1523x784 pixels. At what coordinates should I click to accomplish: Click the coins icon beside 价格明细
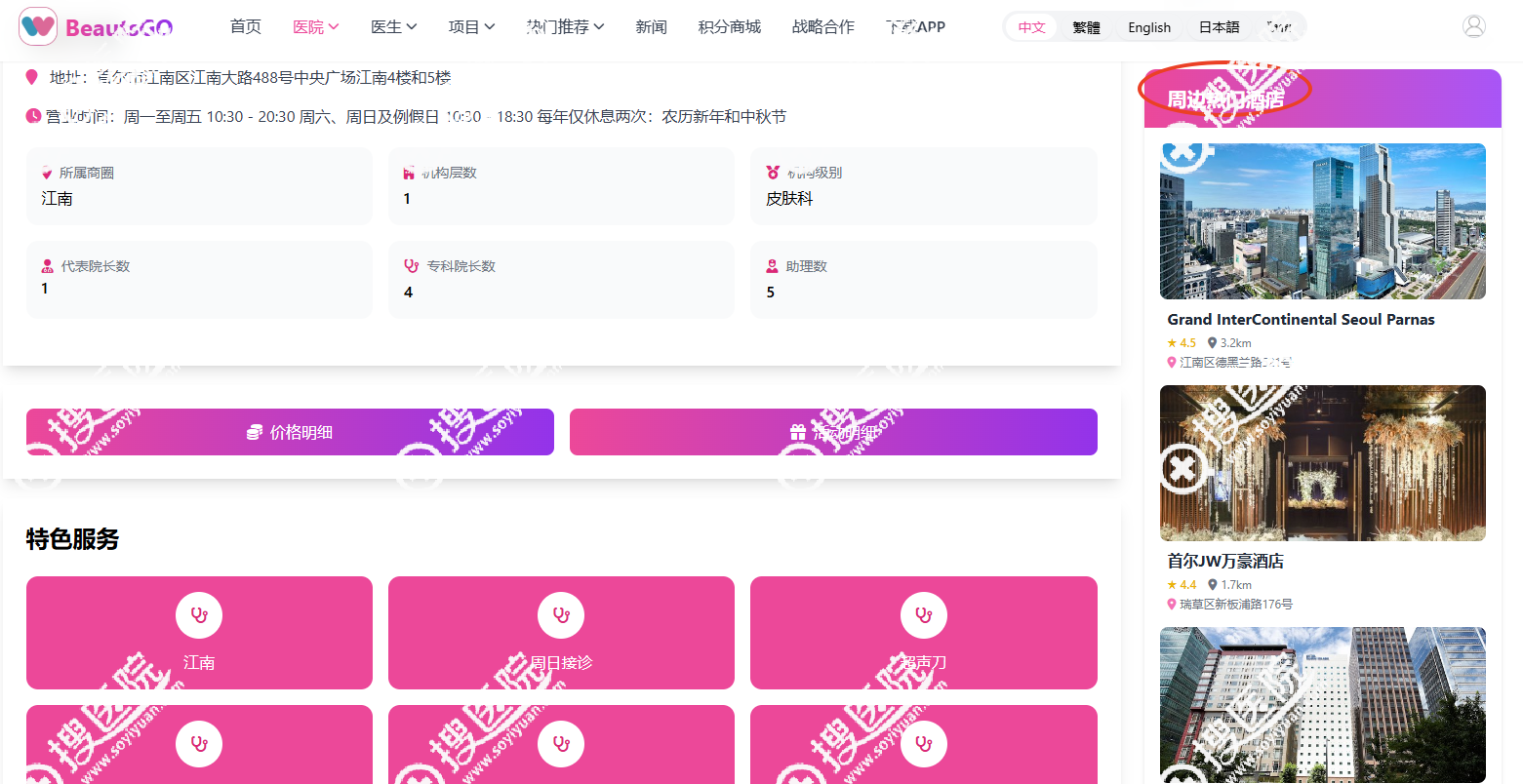pyautogui.click(x=255, y=432)
